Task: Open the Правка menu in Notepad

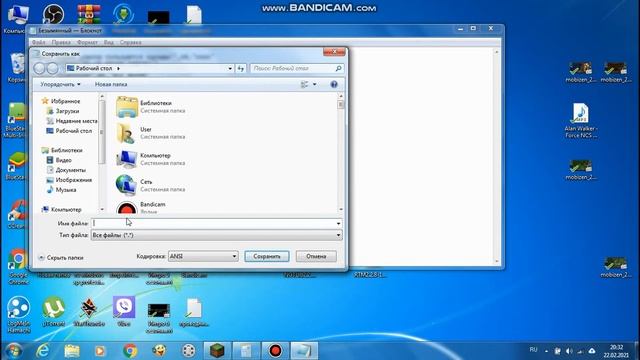Action: coord(61,42)
